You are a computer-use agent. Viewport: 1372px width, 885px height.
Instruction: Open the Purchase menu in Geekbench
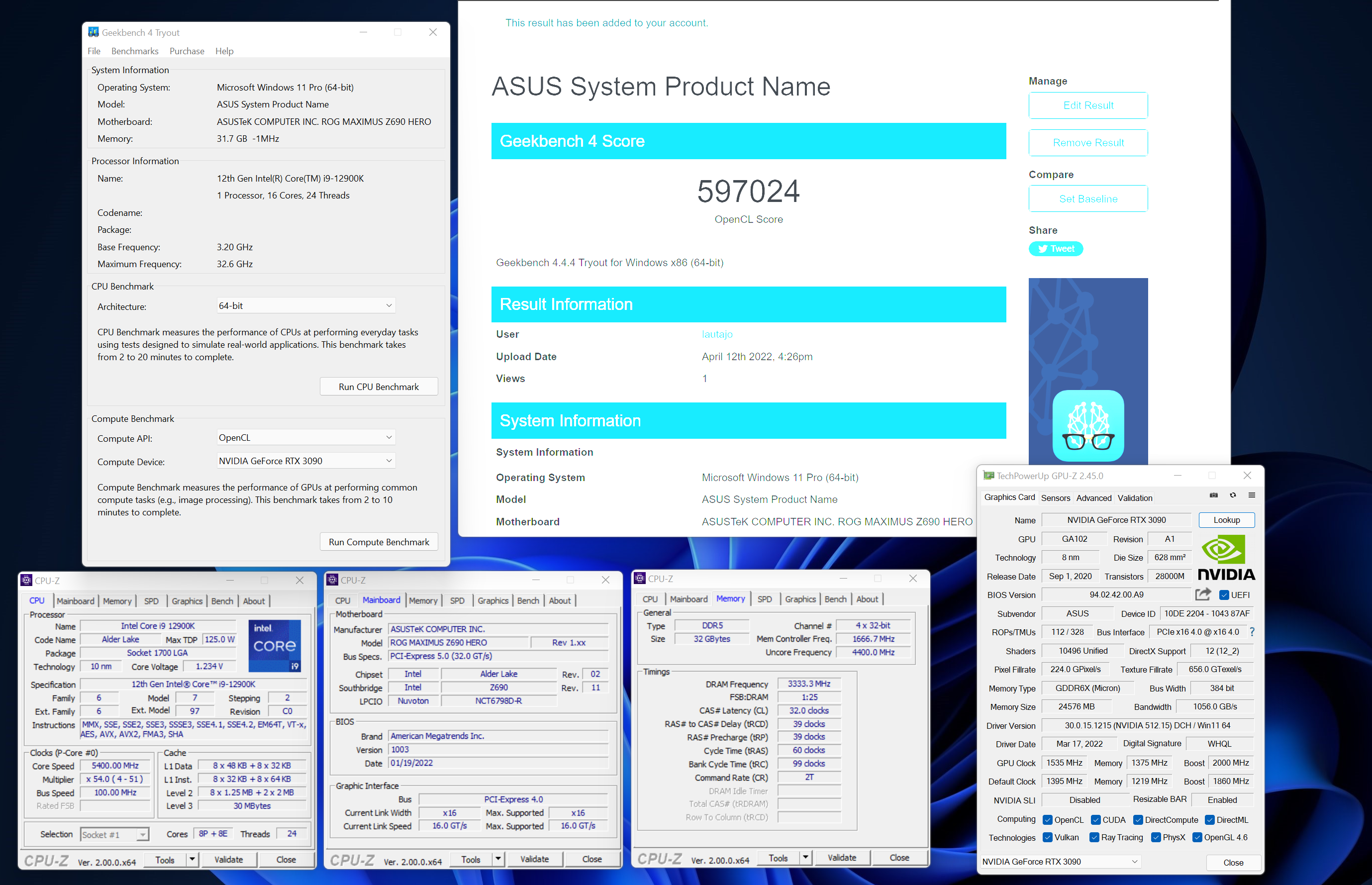[x=187, y=51]
